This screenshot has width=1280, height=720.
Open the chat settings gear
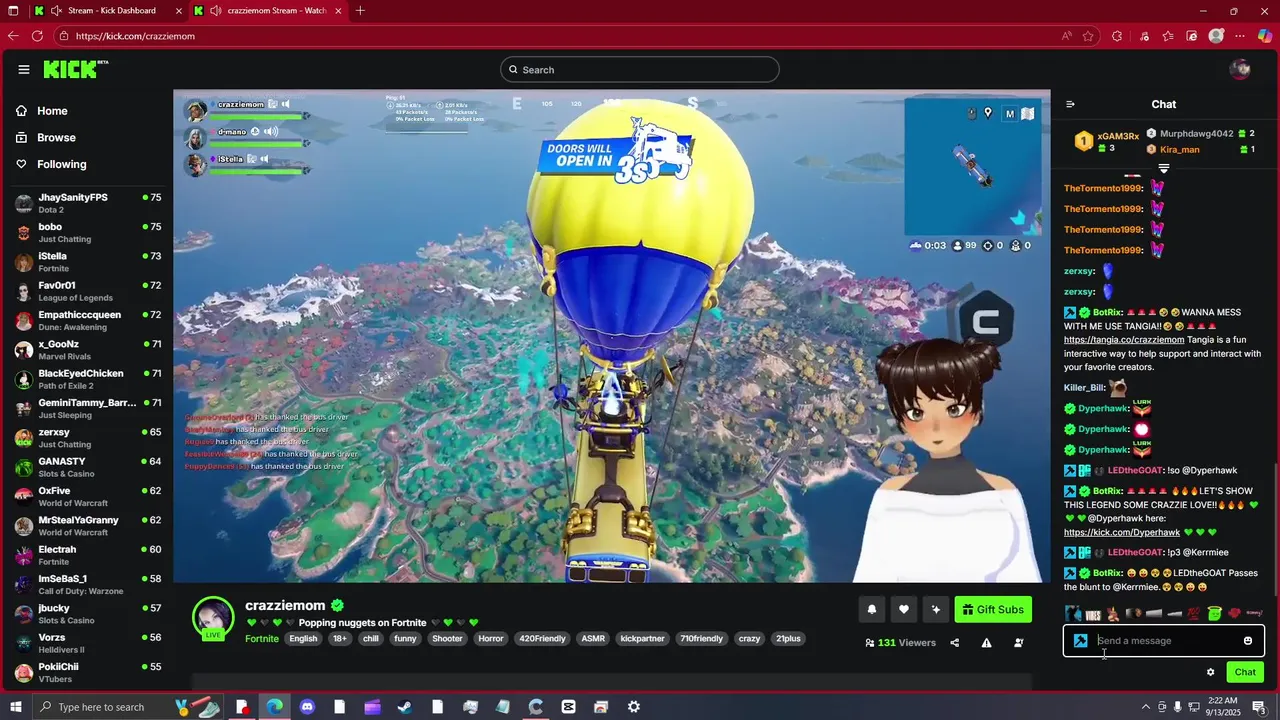click(x=1210, y=672)
